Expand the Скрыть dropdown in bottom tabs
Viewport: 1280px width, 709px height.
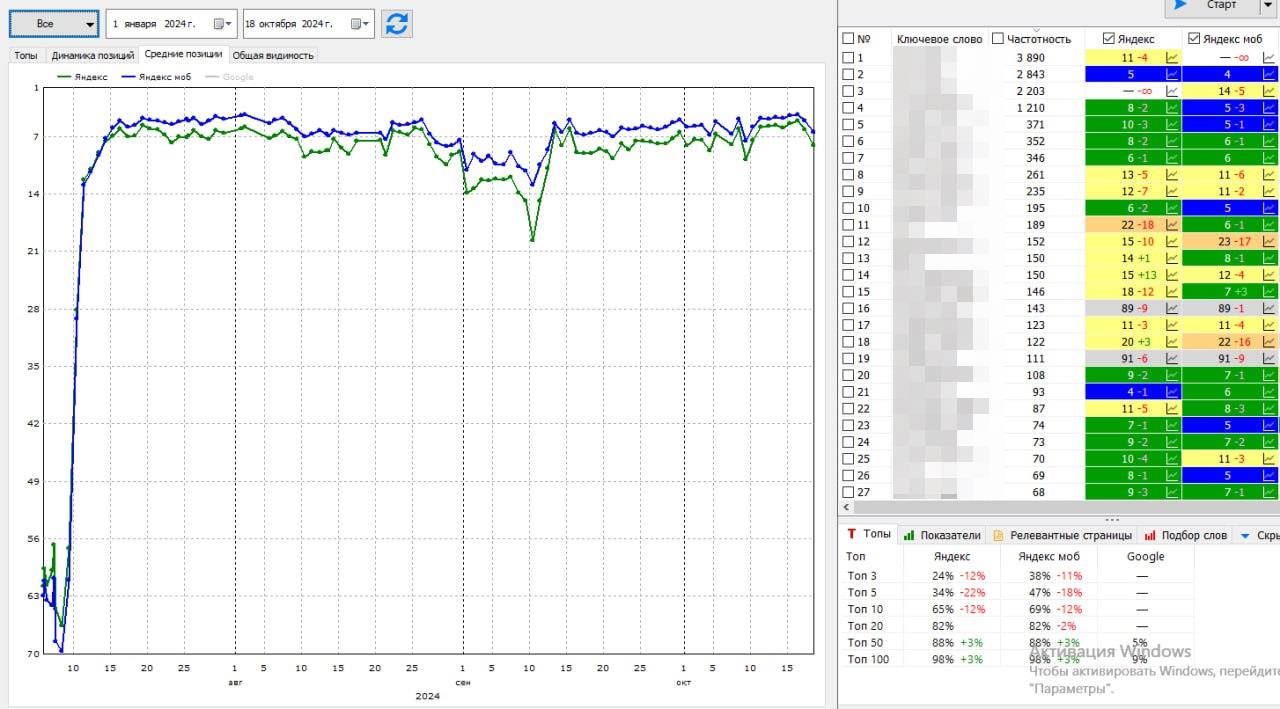[x=1245, y=536]
